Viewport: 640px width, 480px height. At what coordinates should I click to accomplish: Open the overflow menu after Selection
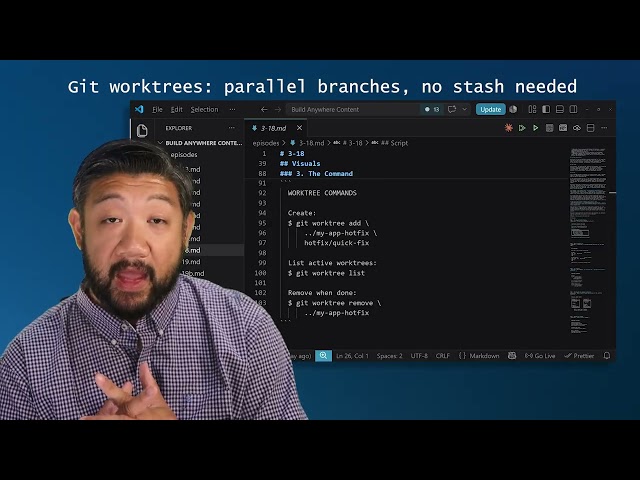pyautogui.click(x=232, y=109)
